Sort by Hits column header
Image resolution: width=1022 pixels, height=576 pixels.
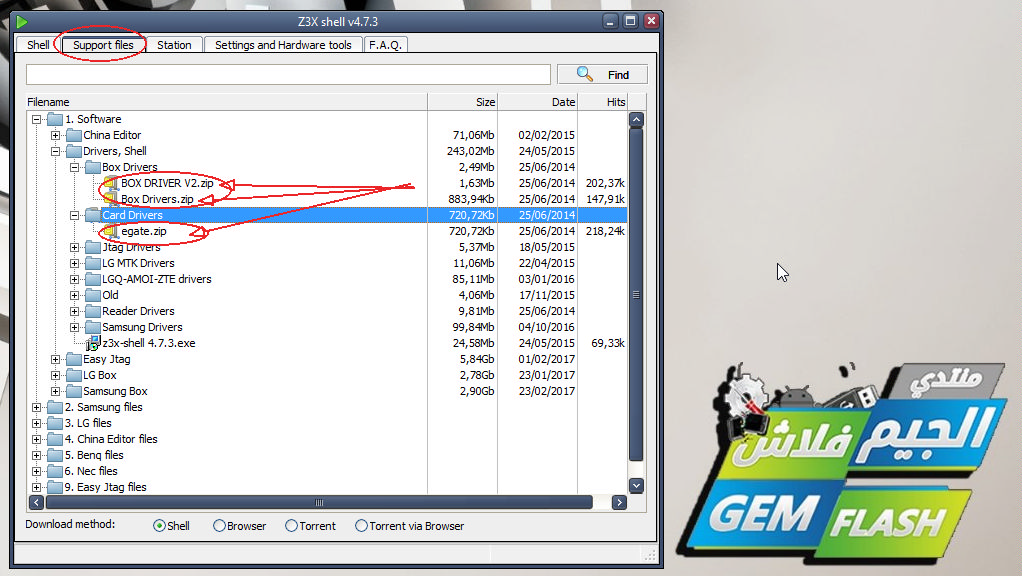(603, 102)
